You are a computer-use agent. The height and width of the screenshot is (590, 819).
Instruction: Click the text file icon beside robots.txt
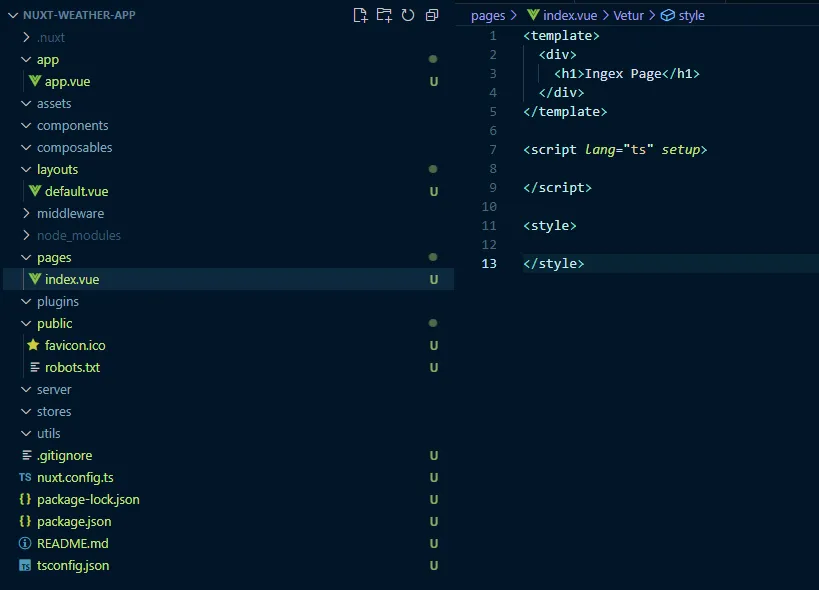click(34, 367)
